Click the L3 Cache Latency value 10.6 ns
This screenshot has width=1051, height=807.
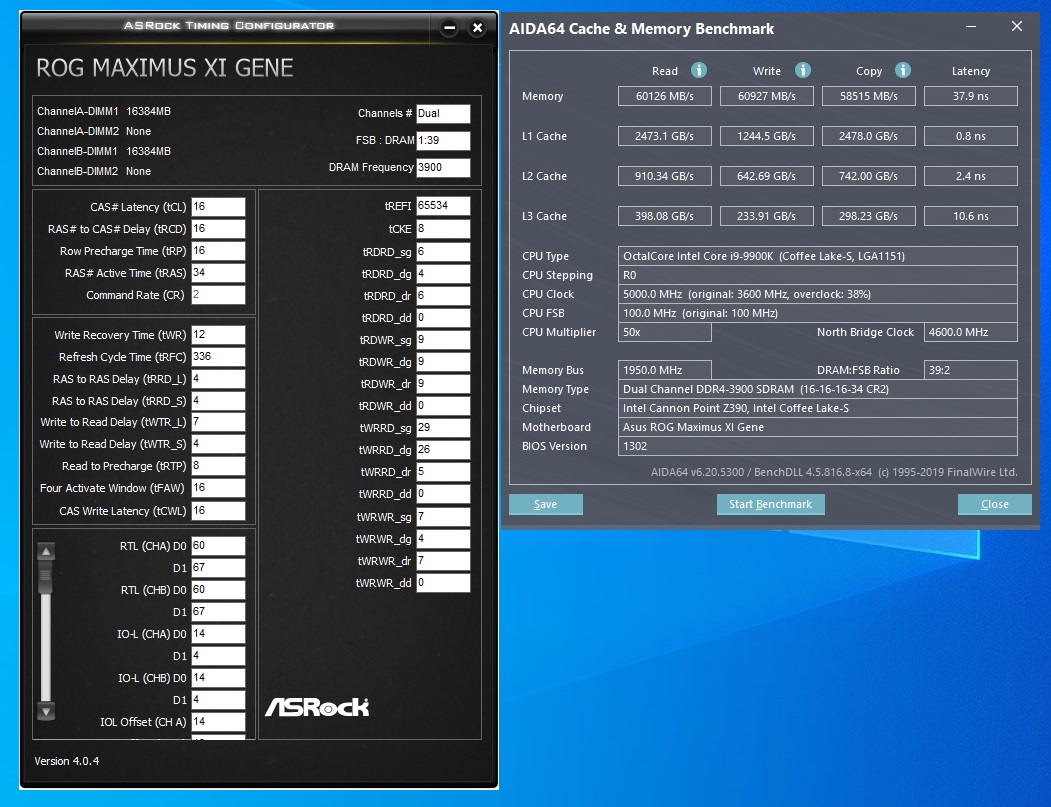coord(971,216)
